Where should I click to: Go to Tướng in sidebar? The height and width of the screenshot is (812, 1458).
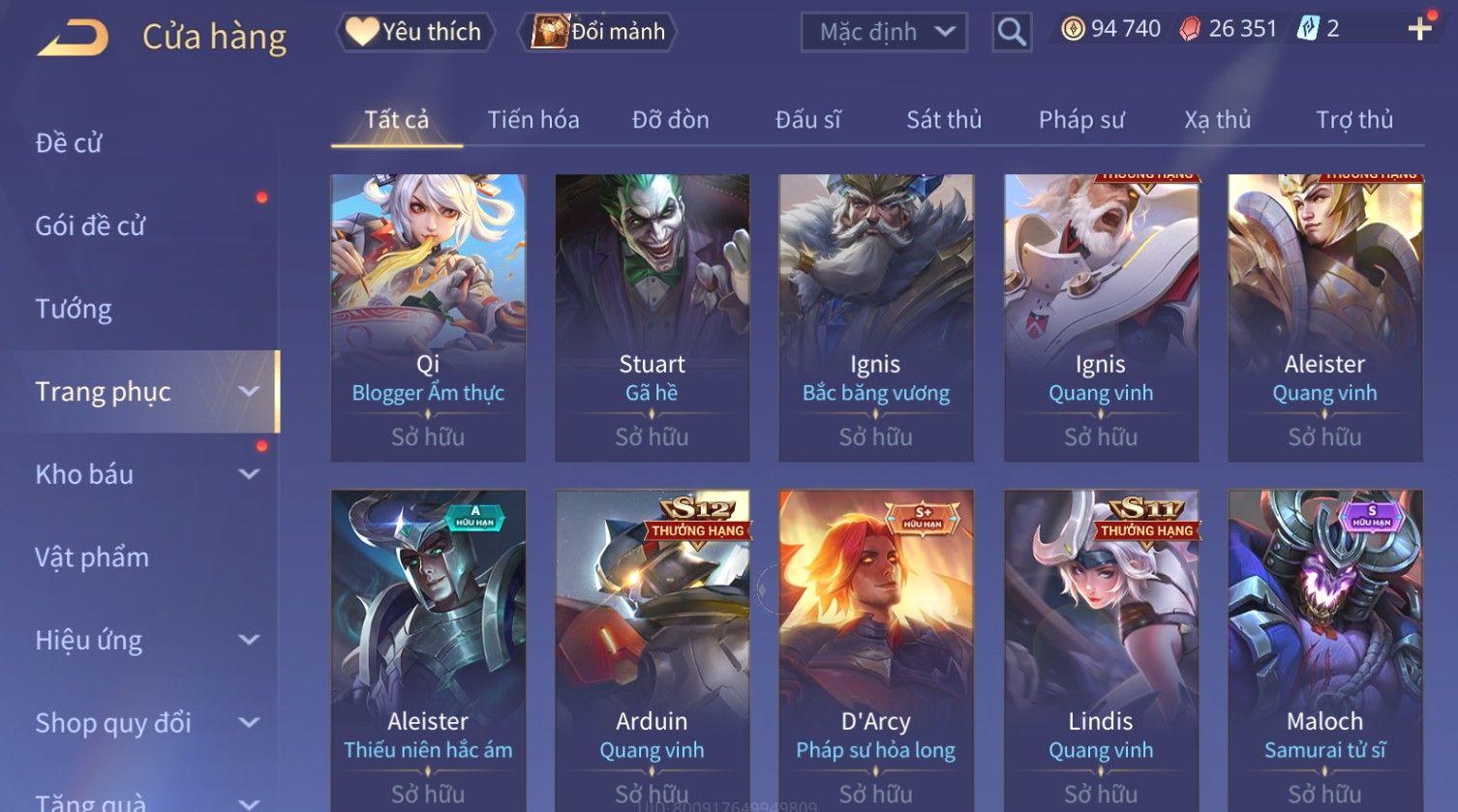coord(74,309)
